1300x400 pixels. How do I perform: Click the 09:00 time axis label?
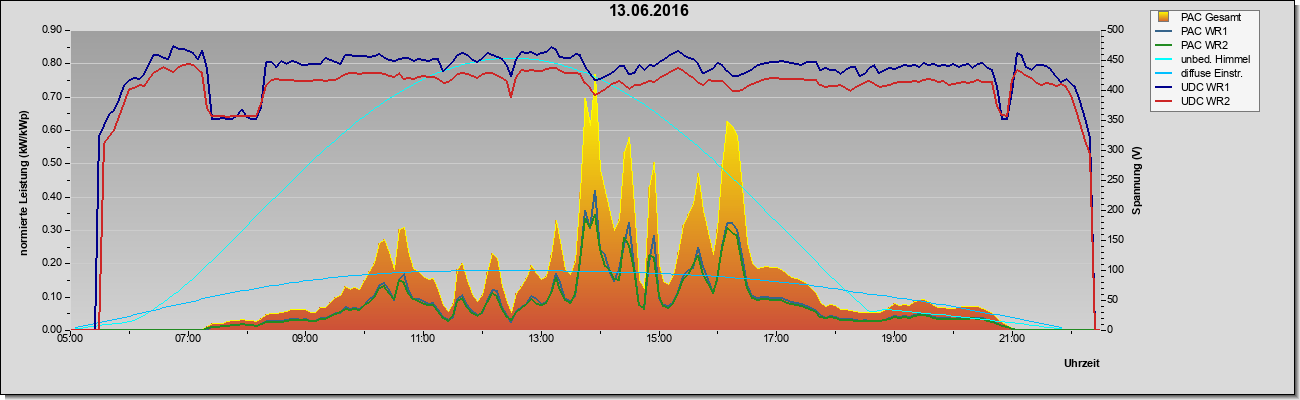pos(305,339)
